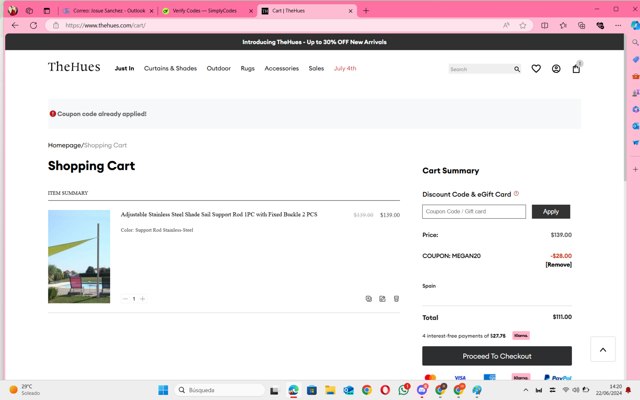The height and width of the screenshot is (400, 640).
Task: Delete the cart item with trash icon
Action: (396, 299)
